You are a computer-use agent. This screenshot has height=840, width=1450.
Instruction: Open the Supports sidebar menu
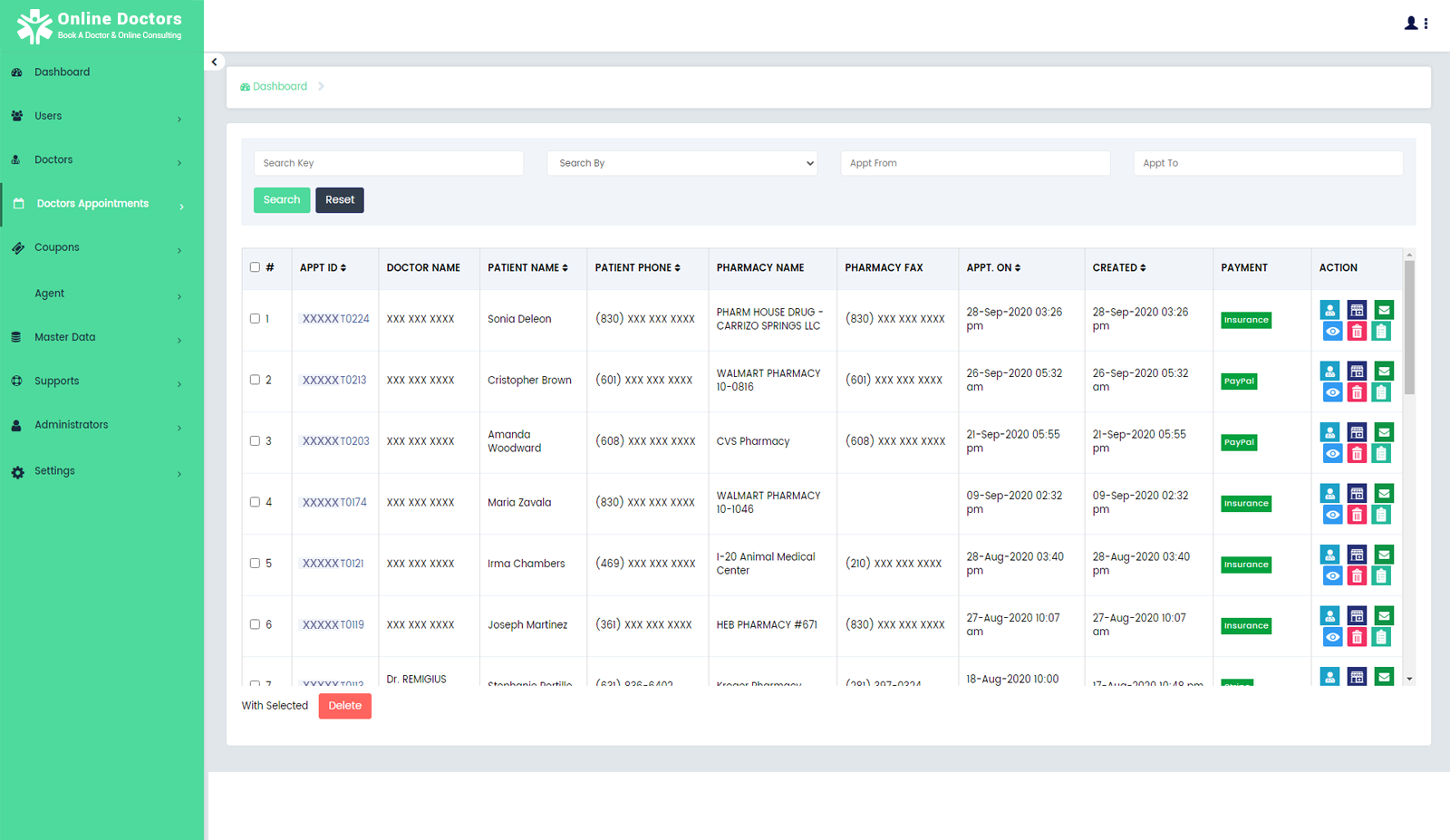[56, 381]
